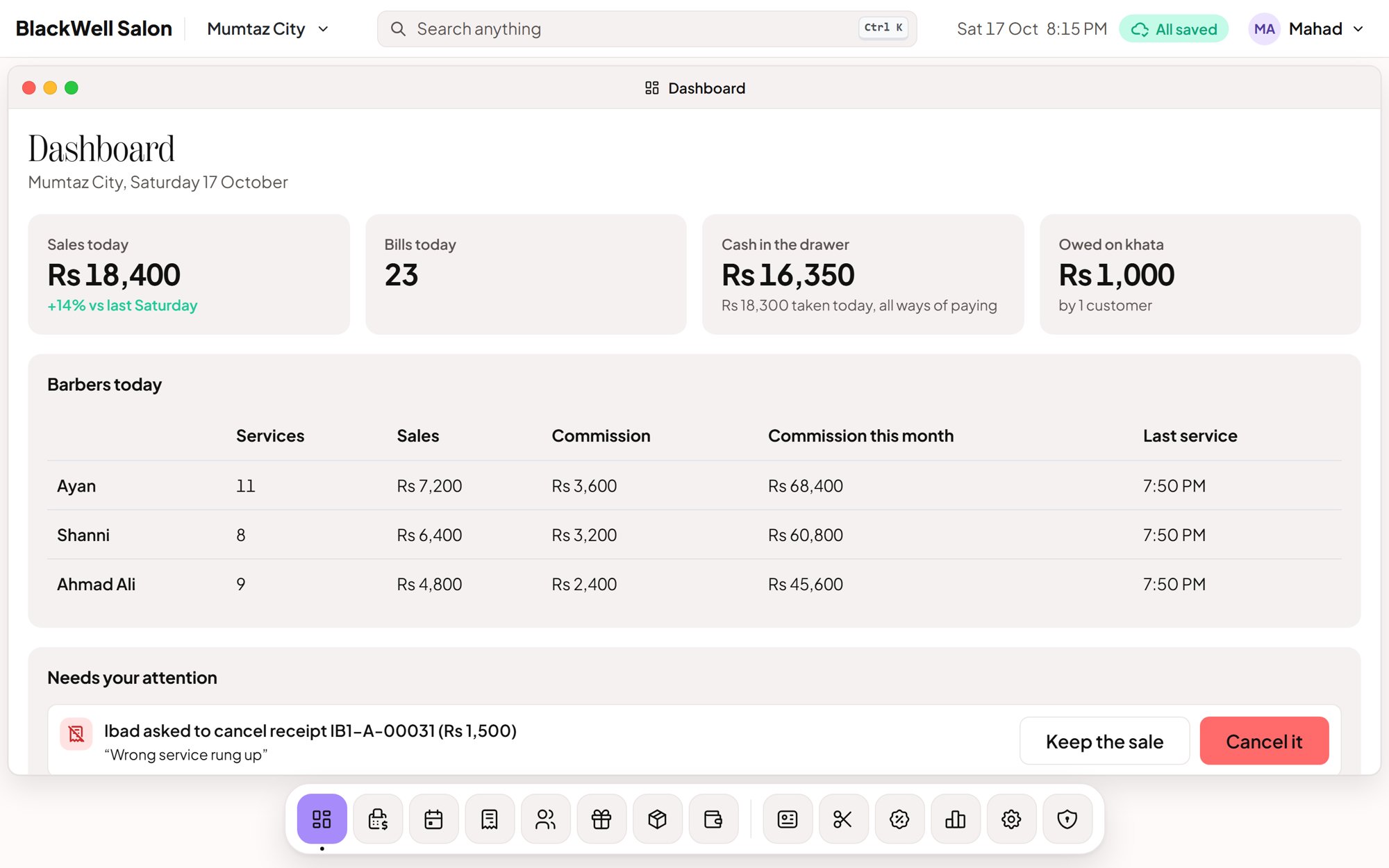1389x868 pixels.
Task: Select the Ayan barber row name
Action: point(76,486)
